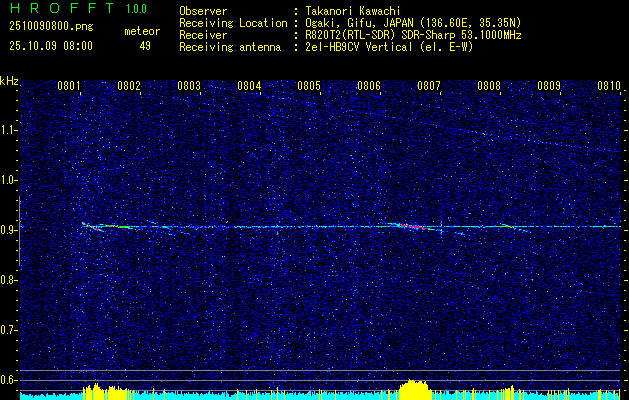Click the 0.8 kHz axis label
This screenshot has width=629, height=400.
click(x=8, y=280)
